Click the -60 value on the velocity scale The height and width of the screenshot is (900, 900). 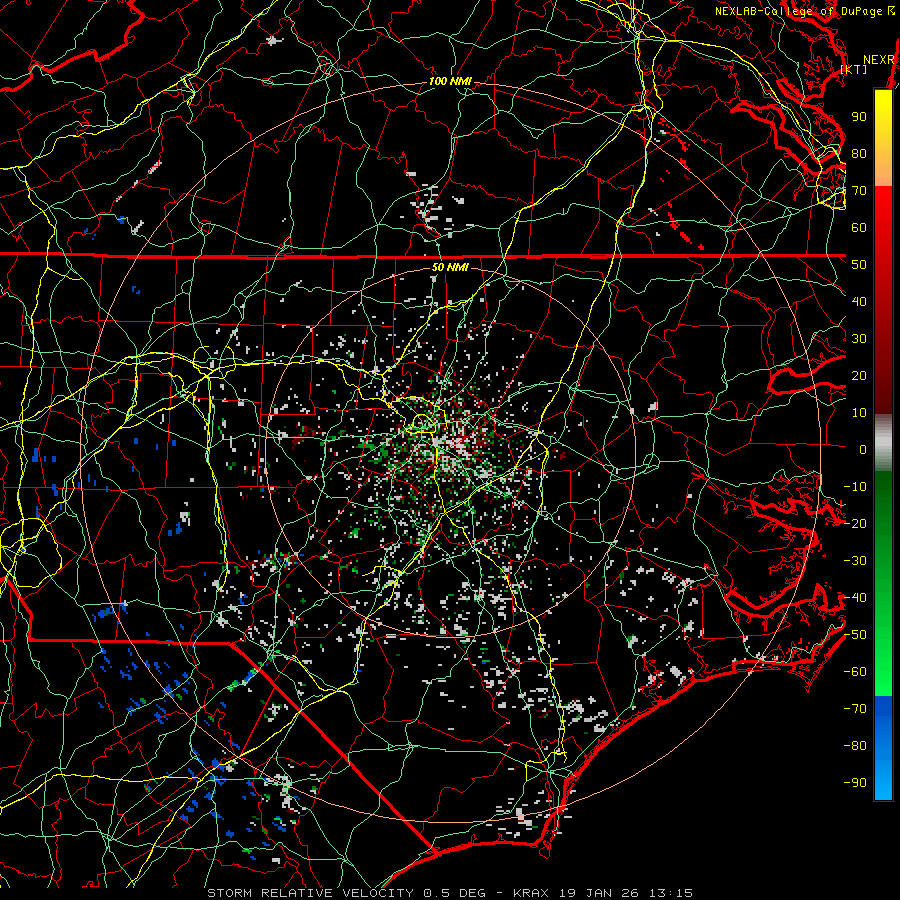tap(855, 672)
